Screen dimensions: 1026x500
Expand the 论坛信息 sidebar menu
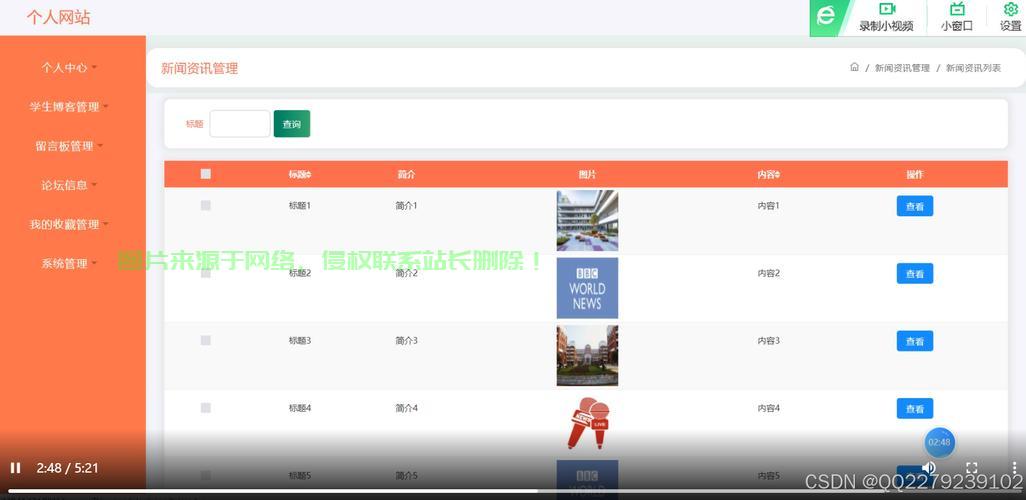coord(69,185)
